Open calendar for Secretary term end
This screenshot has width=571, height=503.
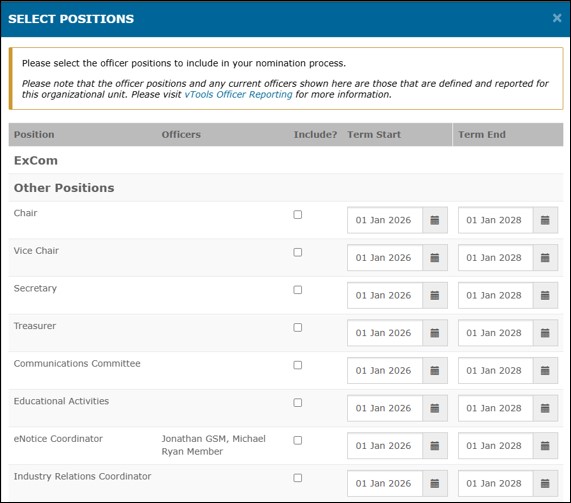coord(545,295)
